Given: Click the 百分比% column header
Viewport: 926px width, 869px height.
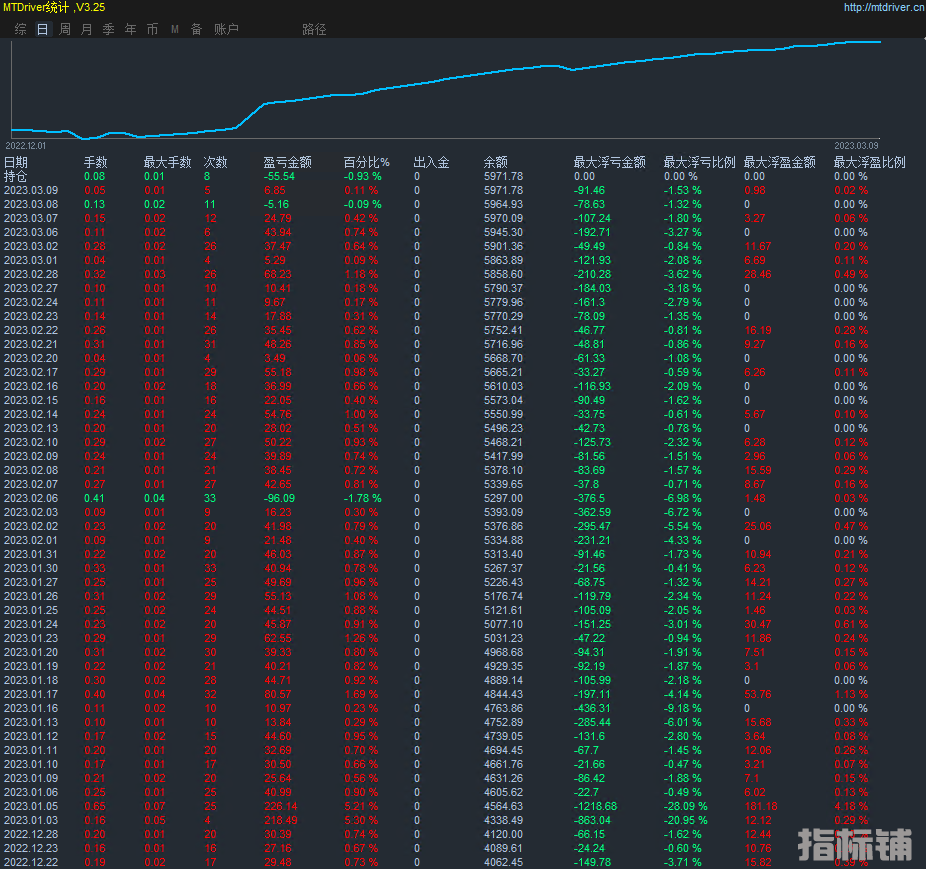Looking at the screenshot, I should tap(366, 162).
